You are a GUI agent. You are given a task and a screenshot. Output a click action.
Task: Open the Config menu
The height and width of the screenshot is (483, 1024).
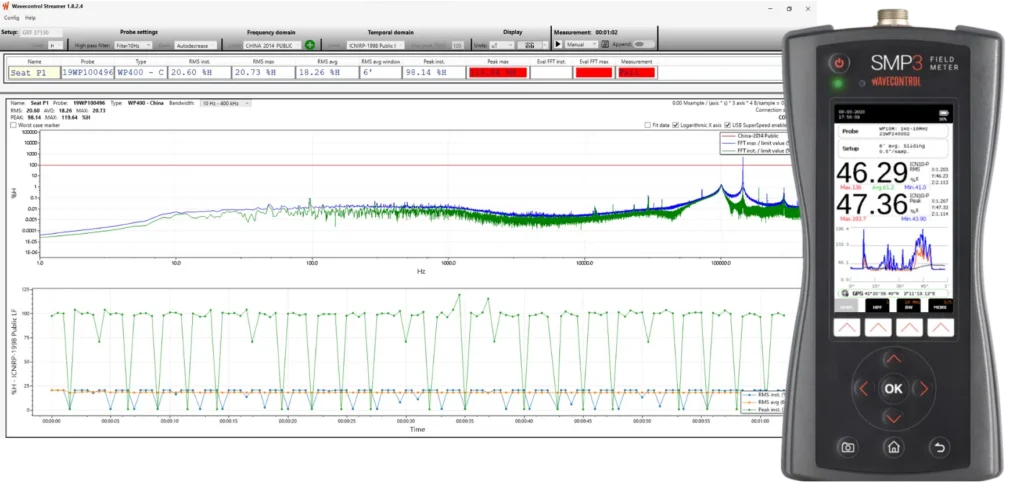pos(11,18)
